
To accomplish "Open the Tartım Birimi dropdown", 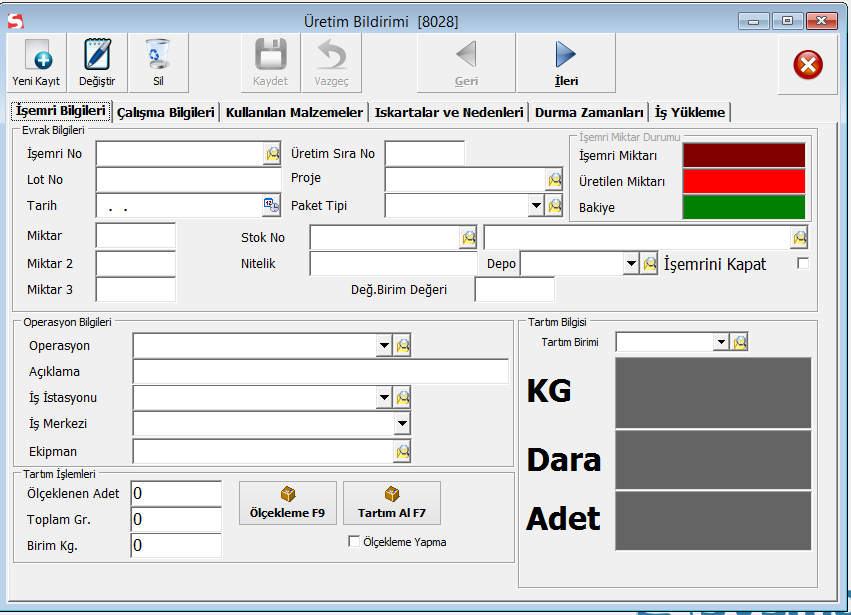I will coord(721,342).
